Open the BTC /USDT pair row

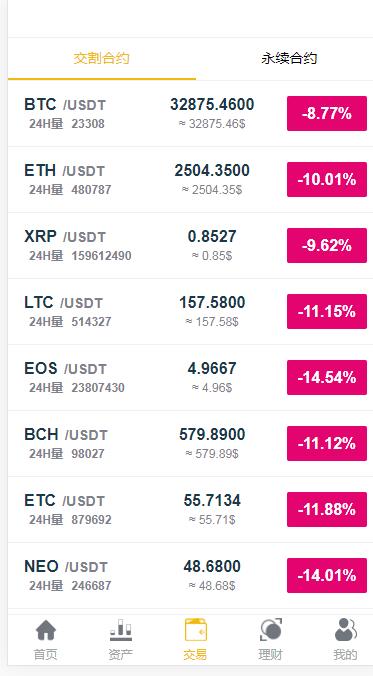coord(190,114)
